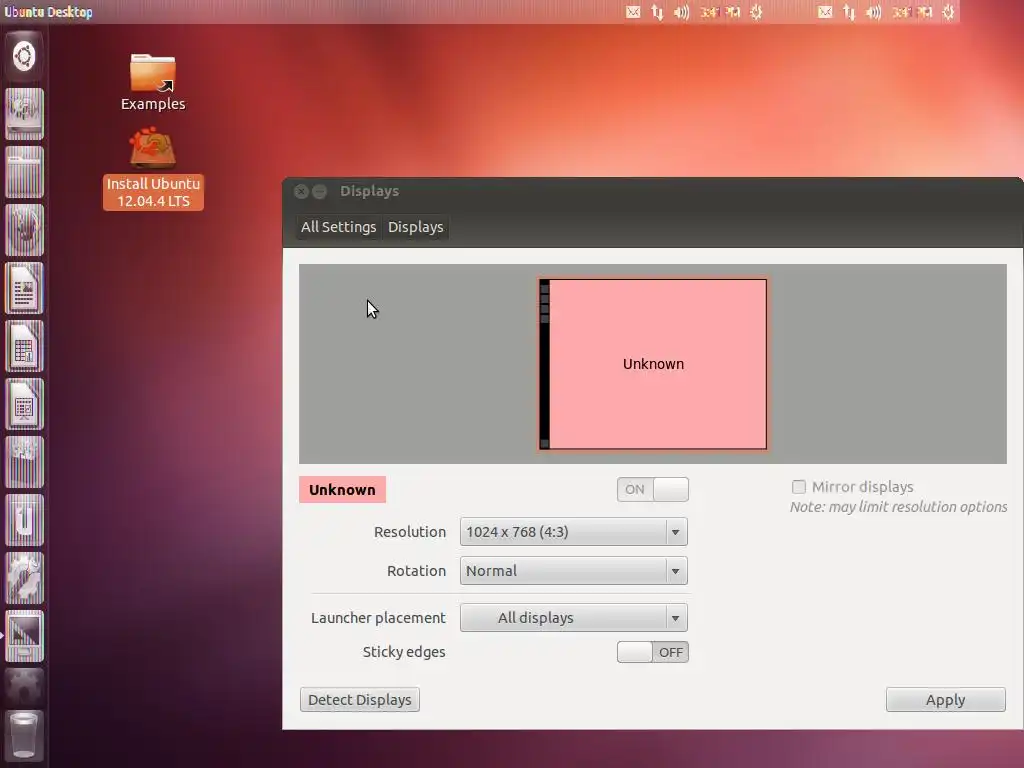Open the Home Folder launcher icon
This screenshot has width=1024, height=768.
[24, 172]
